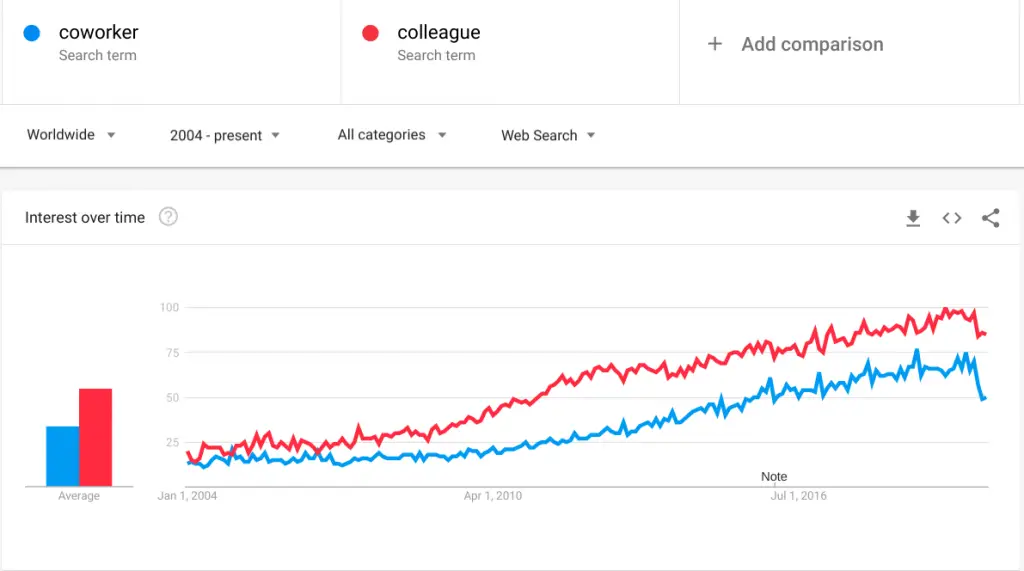Click the Interest over time heading
The width and height of the screenshot is (1024, 571).
click(85, 218)
